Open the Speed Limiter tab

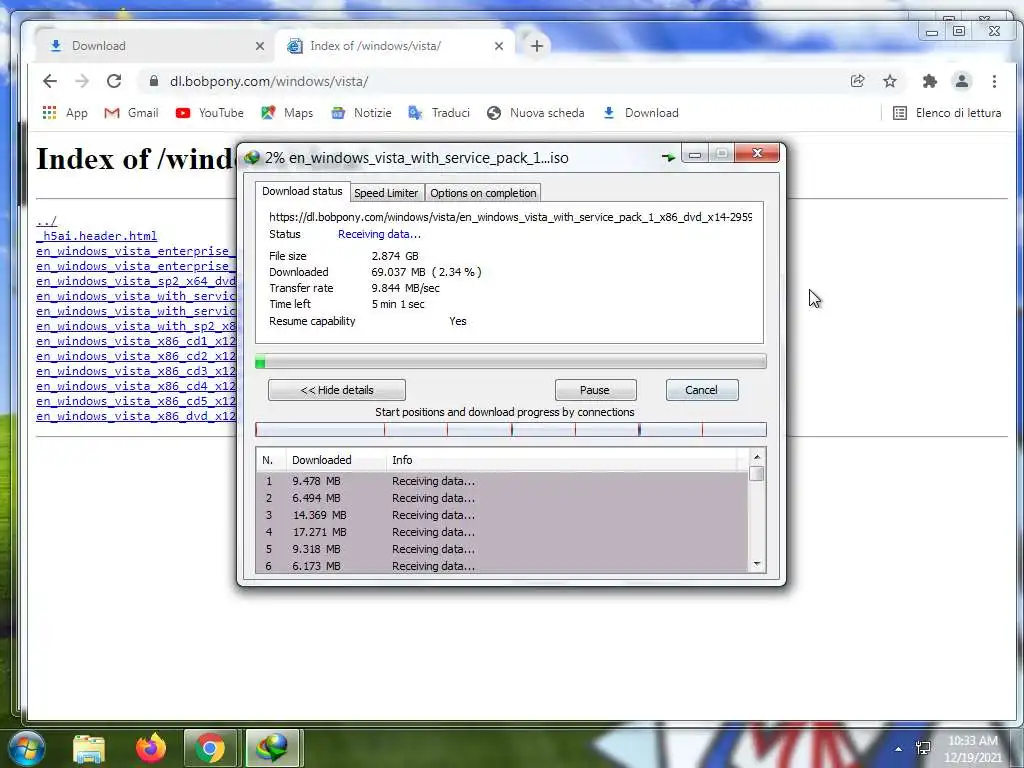[x=386, y=193]
